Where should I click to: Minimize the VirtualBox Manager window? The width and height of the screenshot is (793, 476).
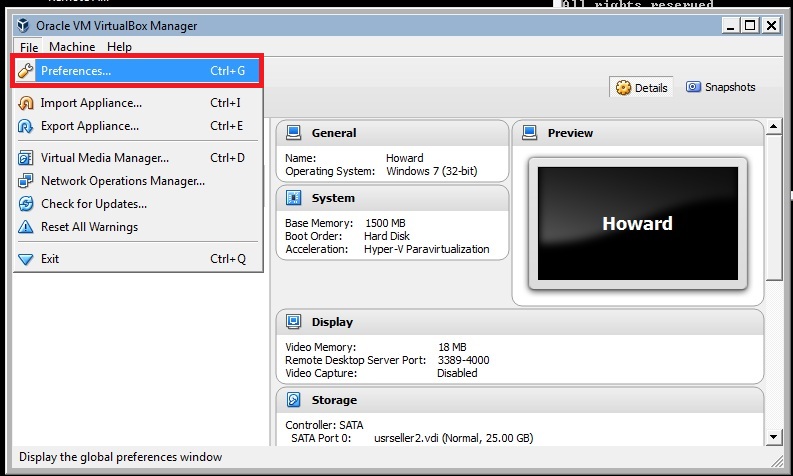click(730, 25)
